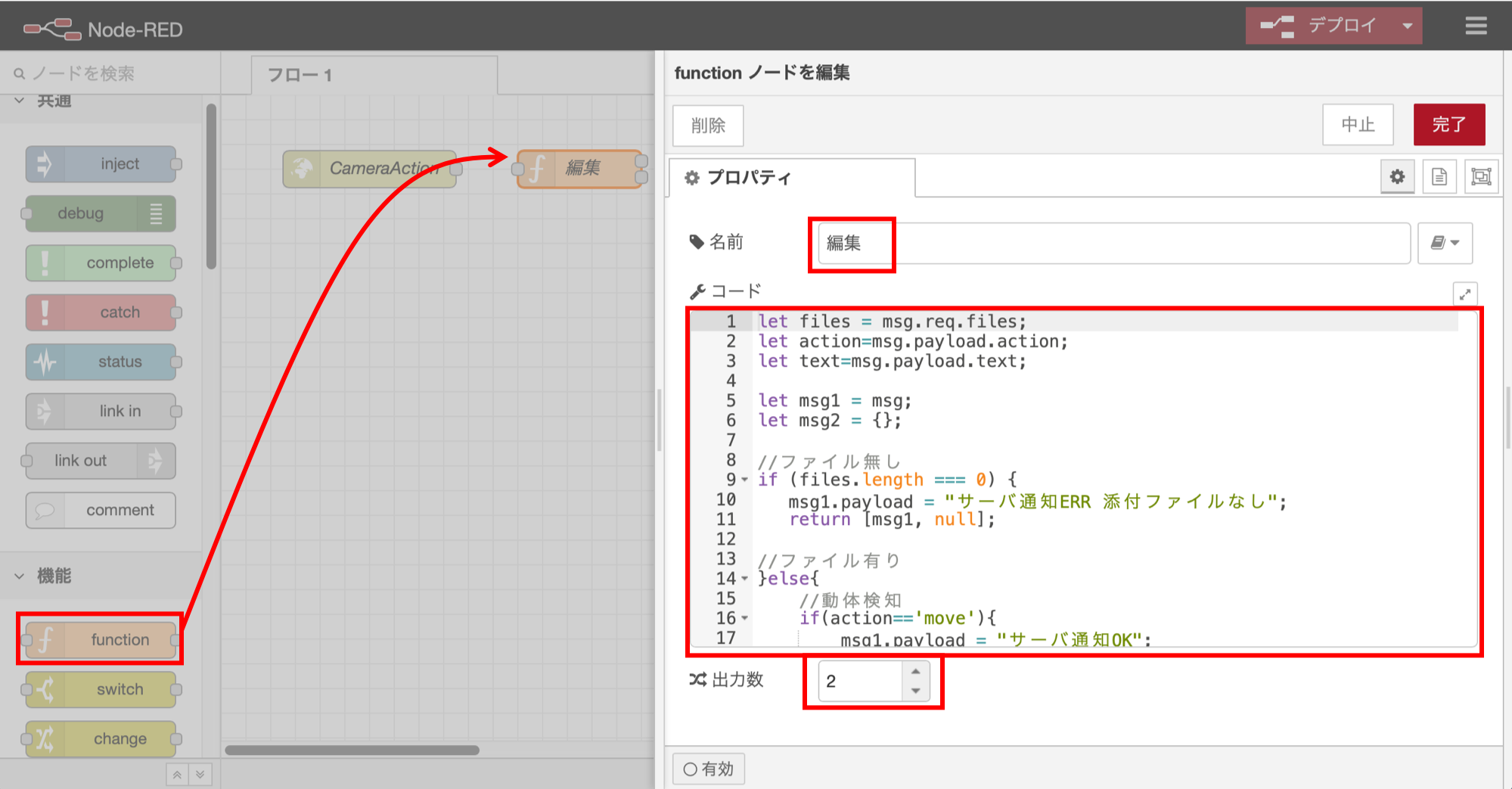Collapse all palette categories with up chevrons
This screenshot has height=789, width=1512.
click(x=177, y=774)
